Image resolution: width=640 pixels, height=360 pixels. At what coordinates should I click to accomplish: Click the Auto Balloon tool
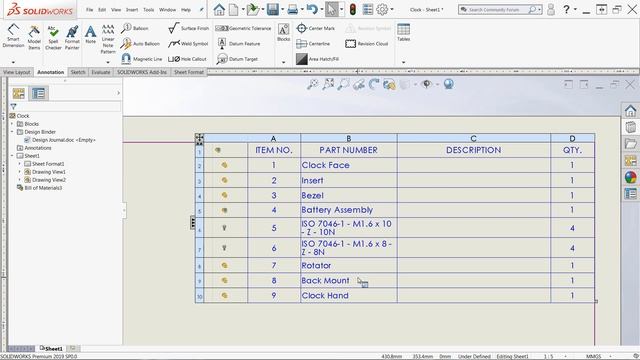click(x=140, y=43)
